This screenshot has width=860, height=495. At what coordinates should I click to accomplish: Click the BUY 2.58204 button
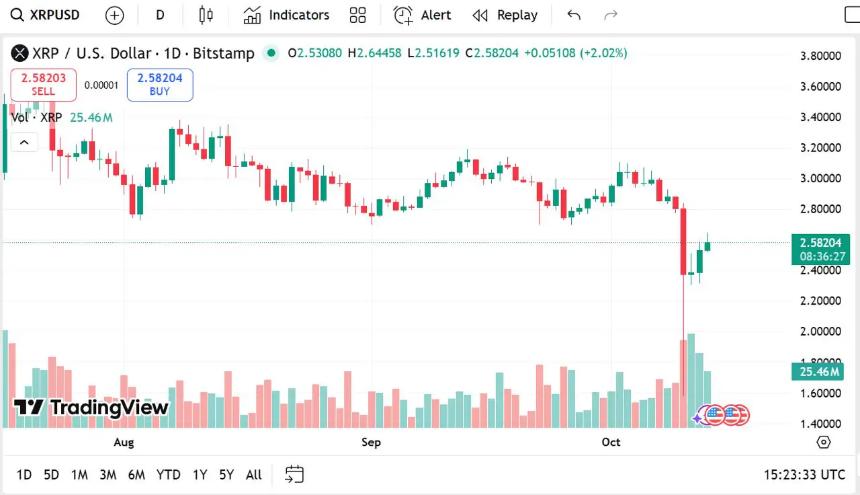click(x=160, y=84)
